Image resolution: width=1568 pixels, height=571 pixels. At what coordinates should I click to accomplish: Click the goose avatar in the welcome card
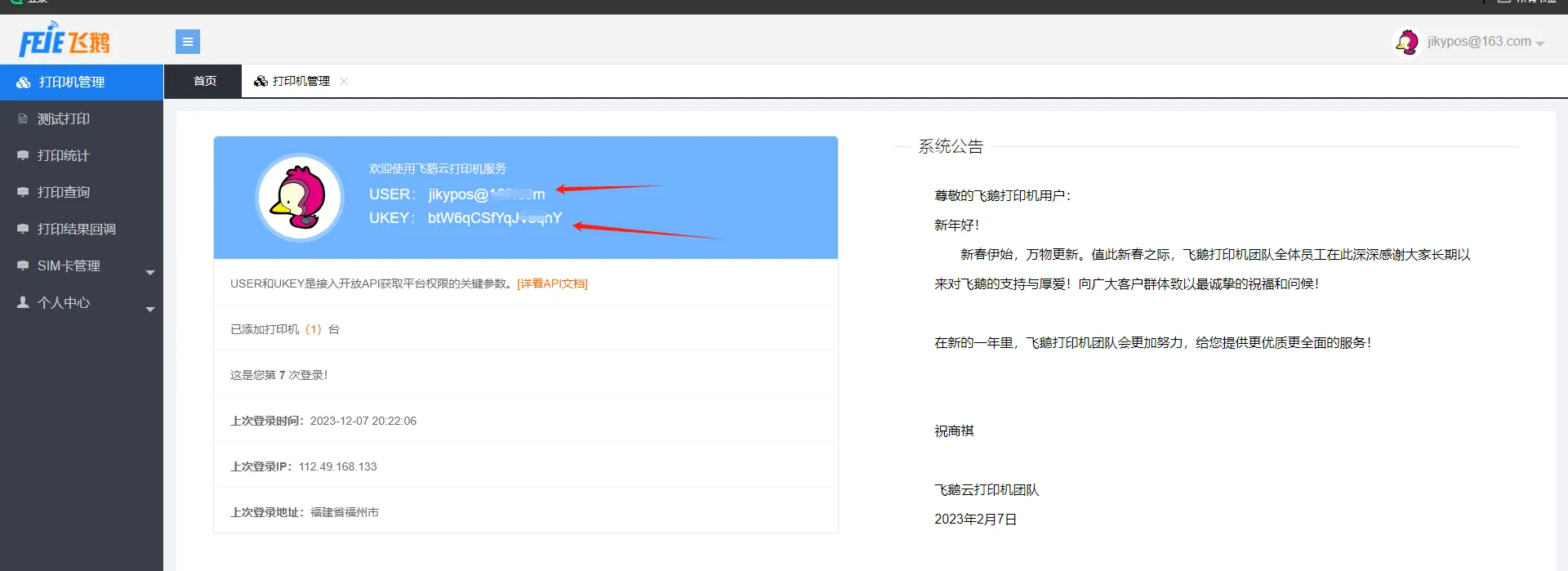tap(299, 198)
